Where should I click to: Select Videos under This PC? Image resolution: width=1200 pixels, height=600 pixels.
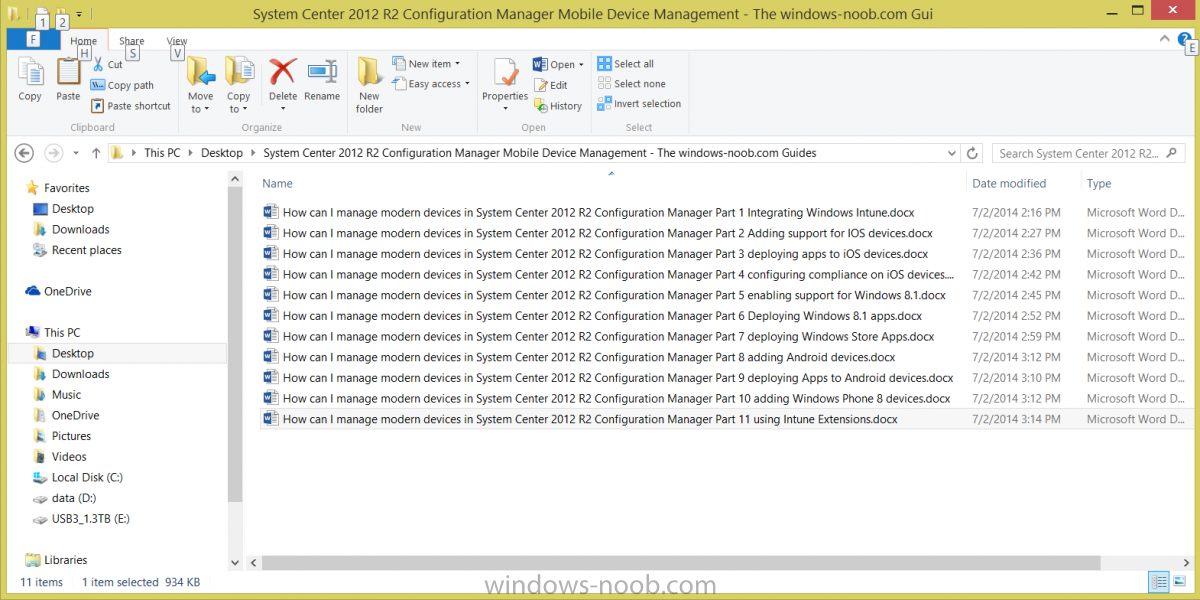tap(60, 457)
